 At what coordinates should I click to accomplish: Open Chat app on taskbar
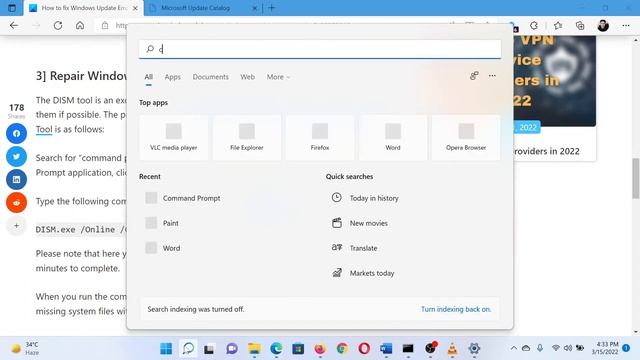(232, 349)
